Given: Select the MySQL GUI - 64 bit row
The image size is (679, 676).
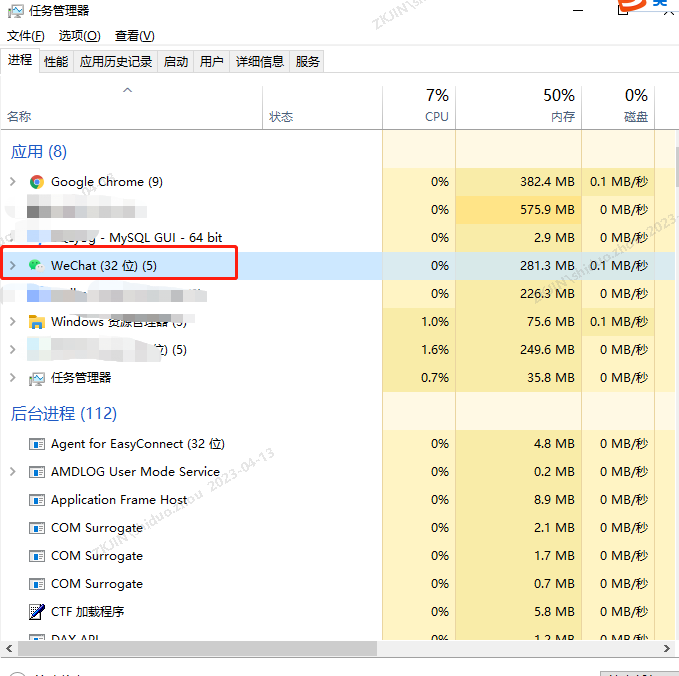Looking at the screenshot, I should point(338,238).
